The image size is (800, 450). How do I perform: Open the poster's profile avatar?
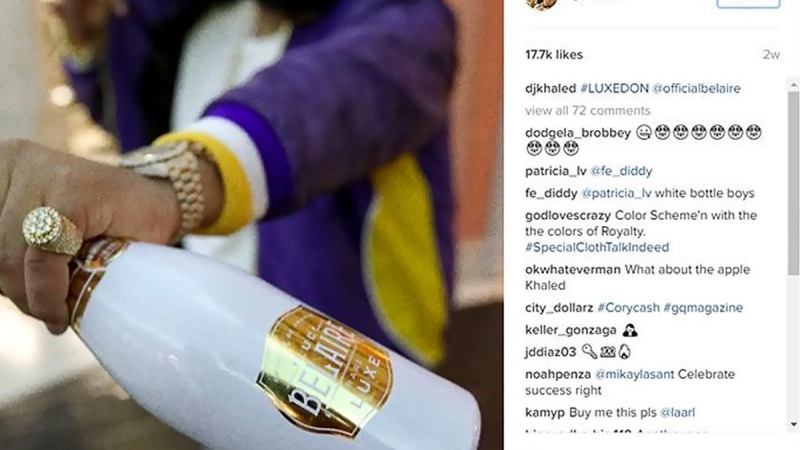pyautogui.click(x=541, y=4)
